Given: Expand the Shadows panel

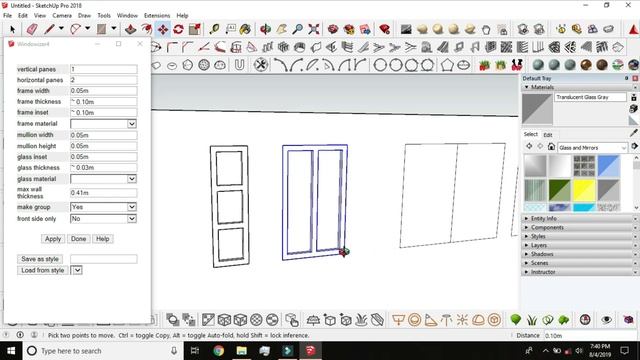Looking at the screenshot, I should click(x=527, y=254).
